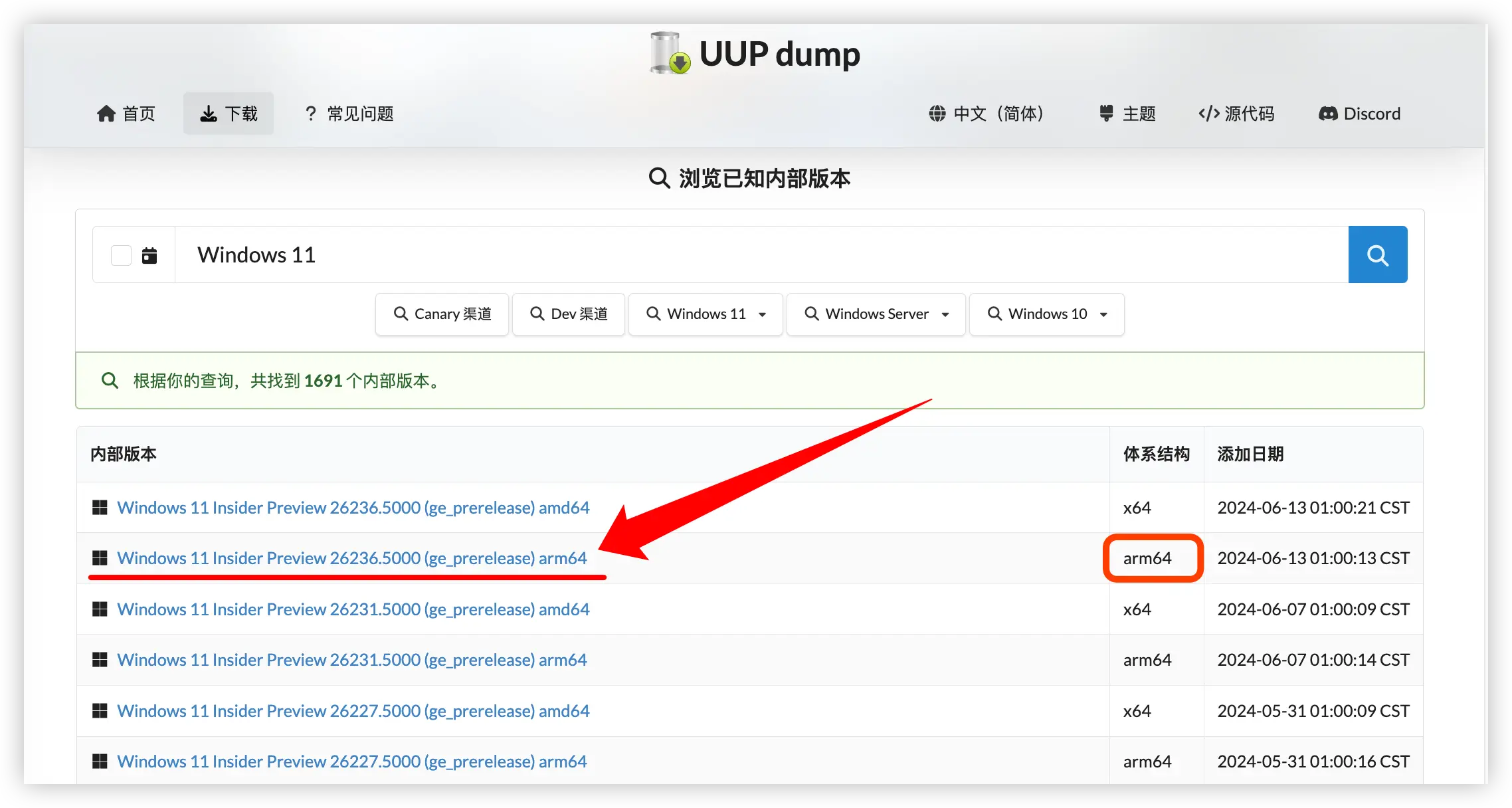The width and height of the screenshot is (1512, 808).
Task: Click the magnifier icon in results message
Action: point(110,381)
